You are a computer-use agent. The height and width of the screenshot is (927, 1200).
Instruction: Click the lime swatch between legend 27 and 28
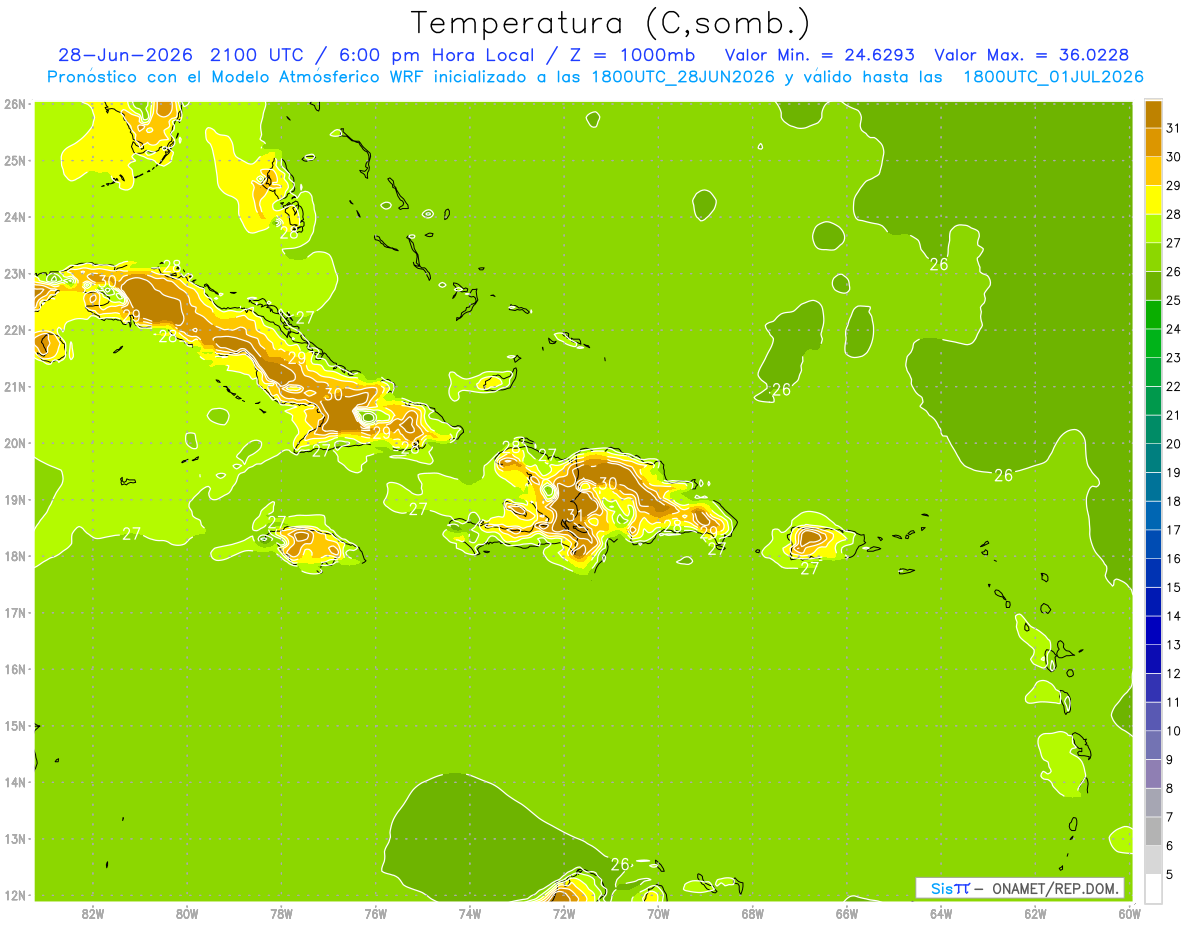(x=1153, y=228)
